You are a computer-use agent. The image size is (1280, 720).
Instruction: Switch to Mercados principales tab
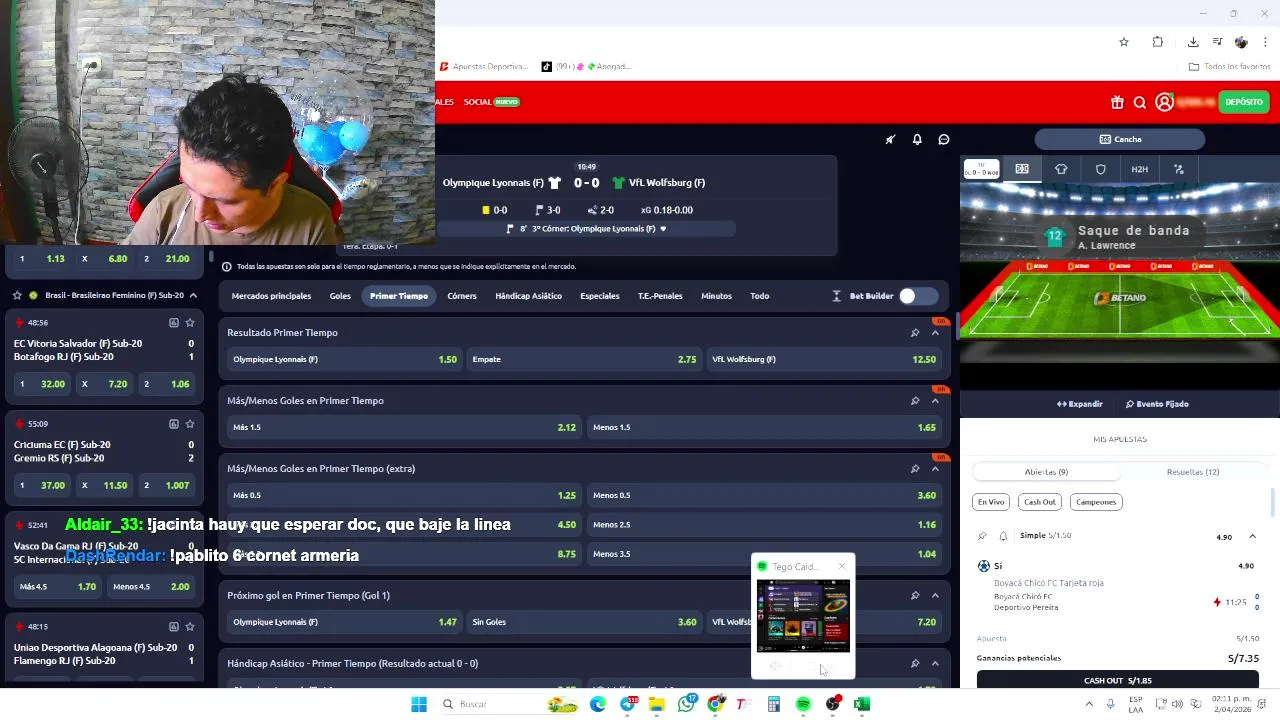(x=271, y=296)
